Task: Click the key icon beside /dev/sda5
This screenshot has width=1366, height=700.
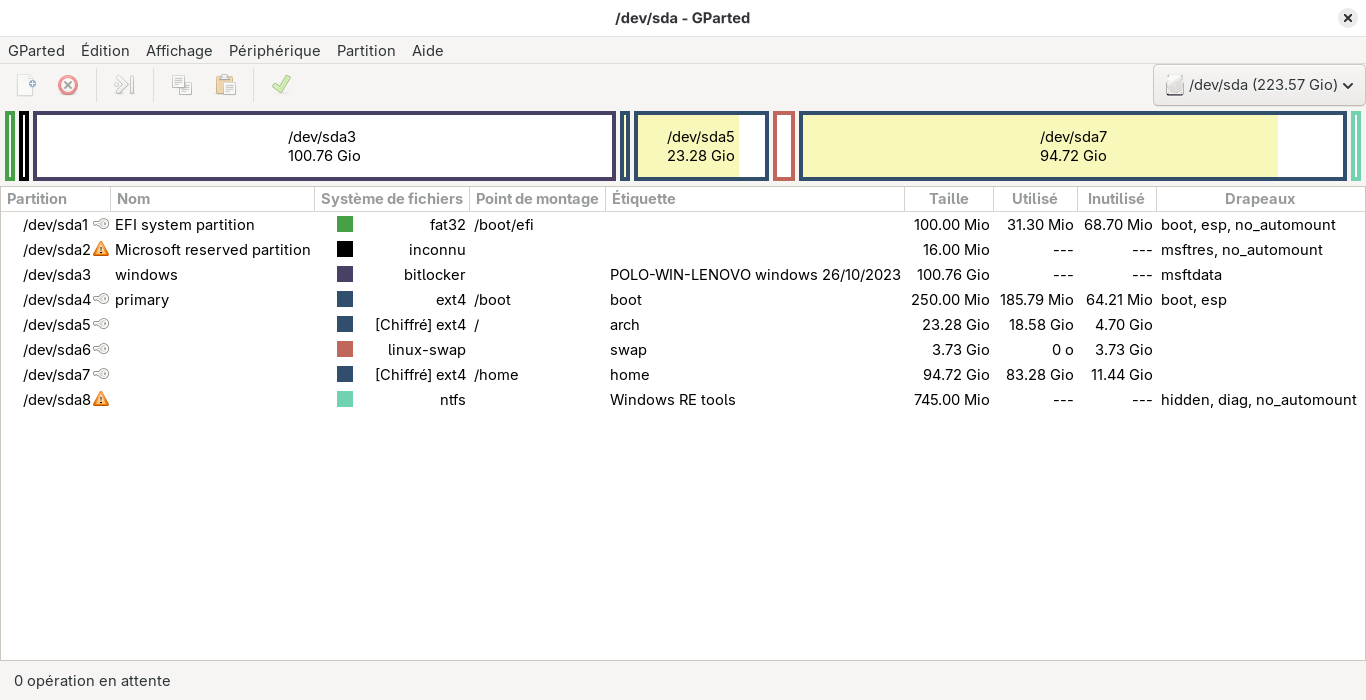Action: 101,325
